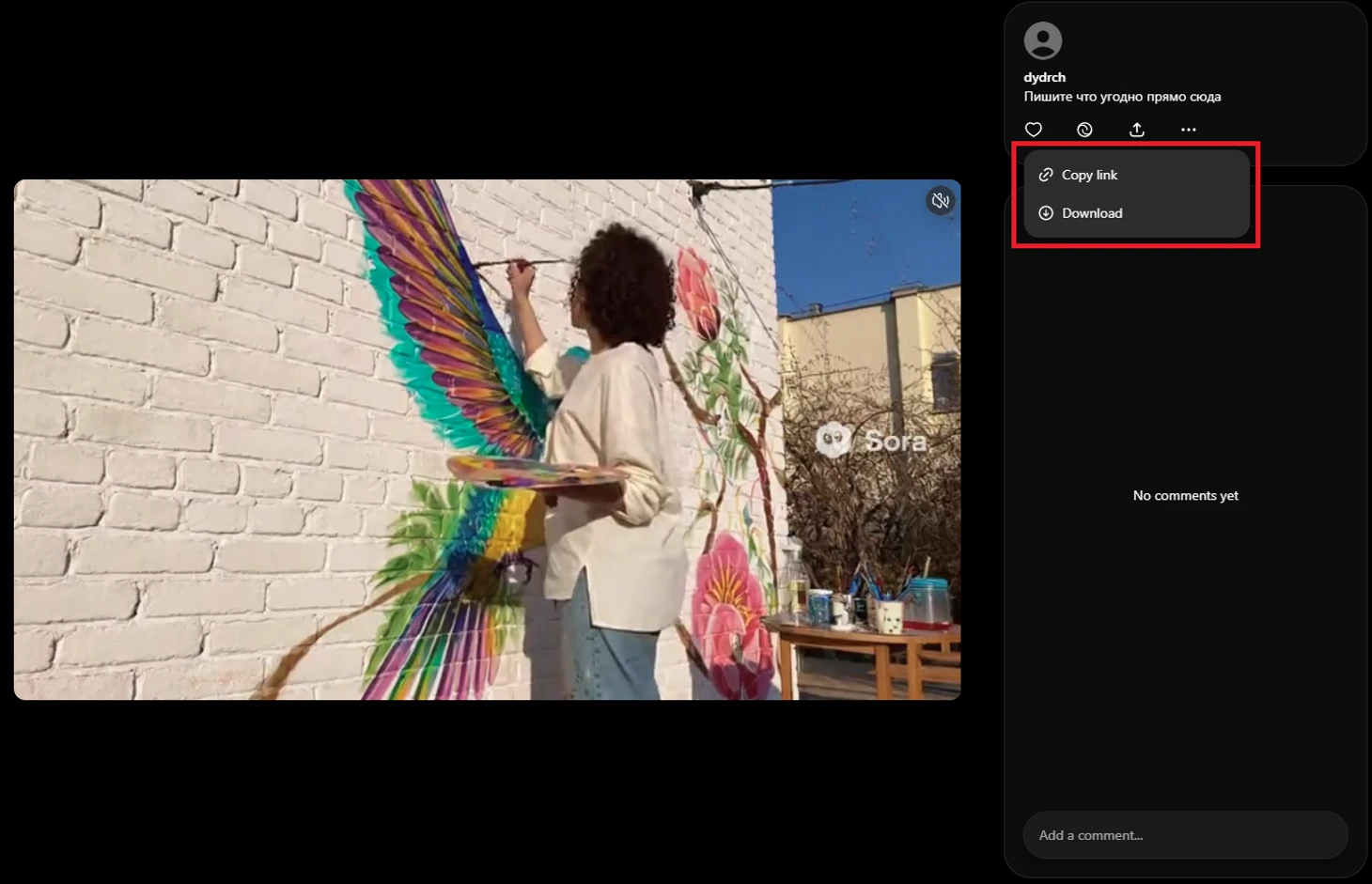The width and height of the screenshot is (1372, 884).
Task: Click the Russian caption text under dydrch
Action: [x=1122, y=97]
